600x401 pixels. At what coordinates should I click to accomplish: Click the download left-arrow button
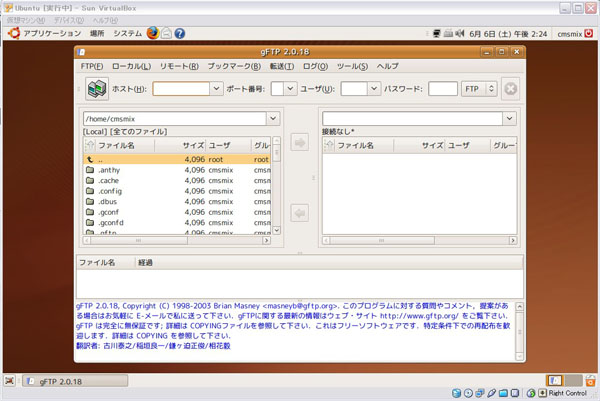click(300, 213)
